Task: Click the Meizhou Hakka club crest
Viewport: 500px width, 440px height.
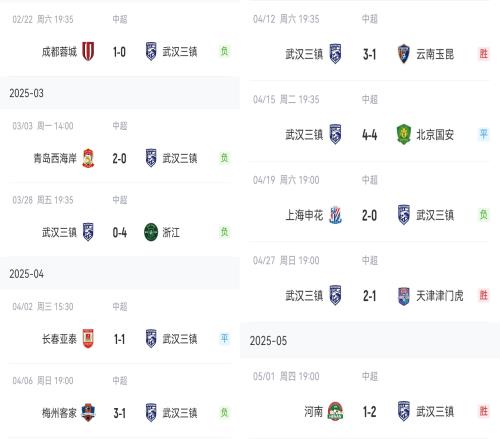Action: [88, 413]
